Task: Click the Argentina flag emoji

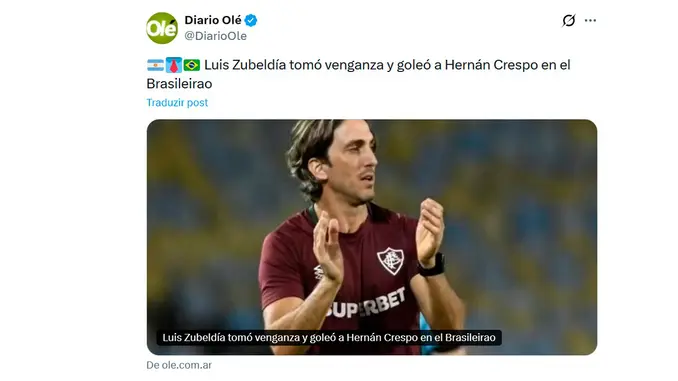Action: pos(155,65)
